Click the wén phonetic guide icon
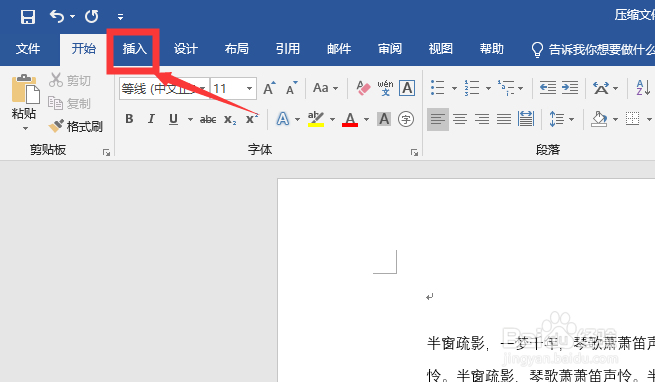Image resolution: width=655 pixels, height=382 pixels. [x=385, y=88]
